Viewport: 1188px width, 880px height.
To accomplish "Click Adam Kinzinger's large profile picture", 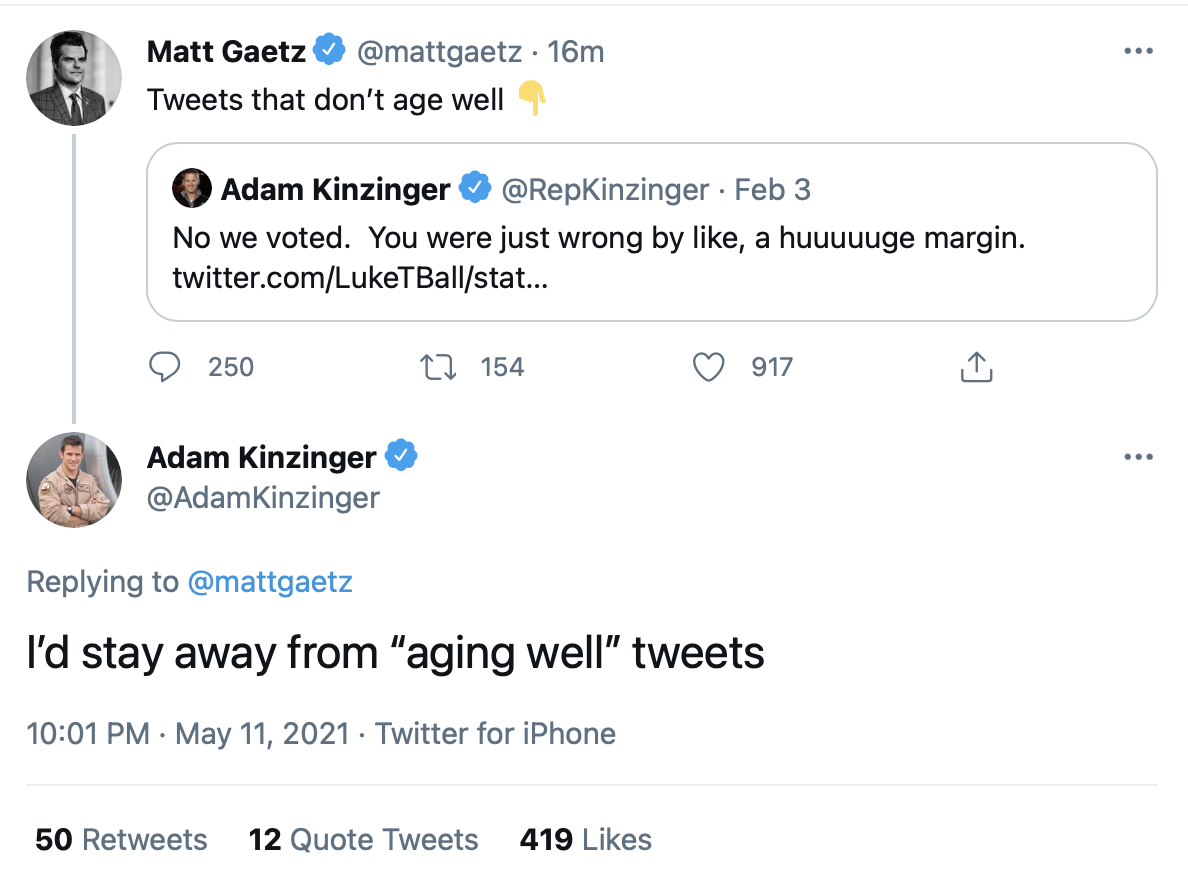I will pos(74,480).
